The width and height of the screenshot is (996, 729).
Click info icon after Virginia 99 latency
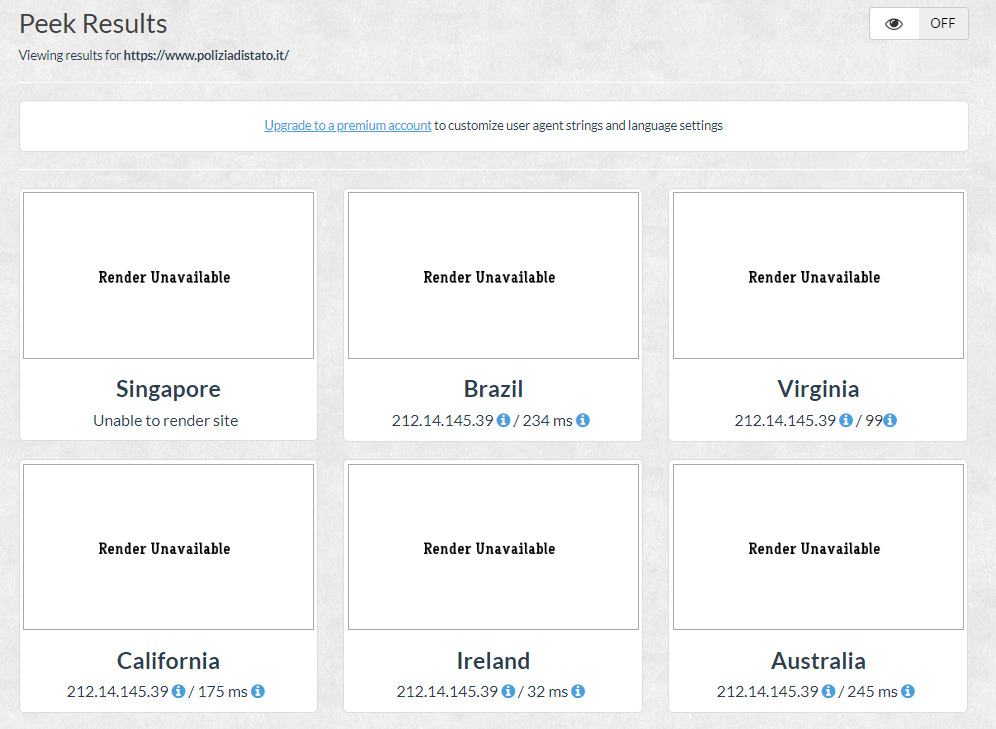click(x=890, y=421)
